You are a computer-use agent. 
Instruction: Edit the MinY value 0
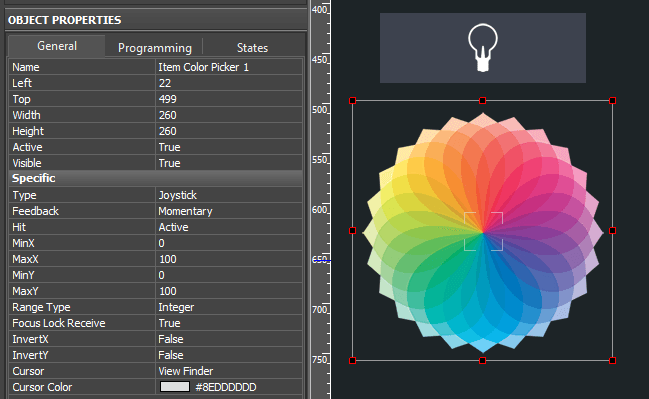229,275
